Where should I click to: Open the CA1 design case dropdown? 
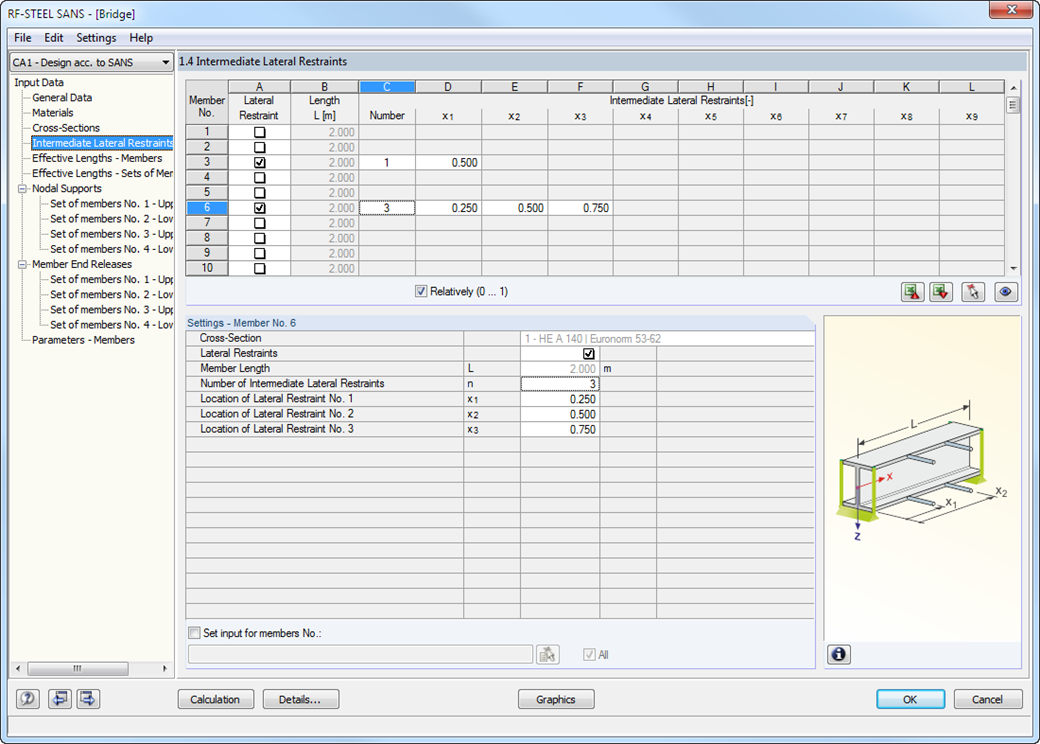[92, 62]
